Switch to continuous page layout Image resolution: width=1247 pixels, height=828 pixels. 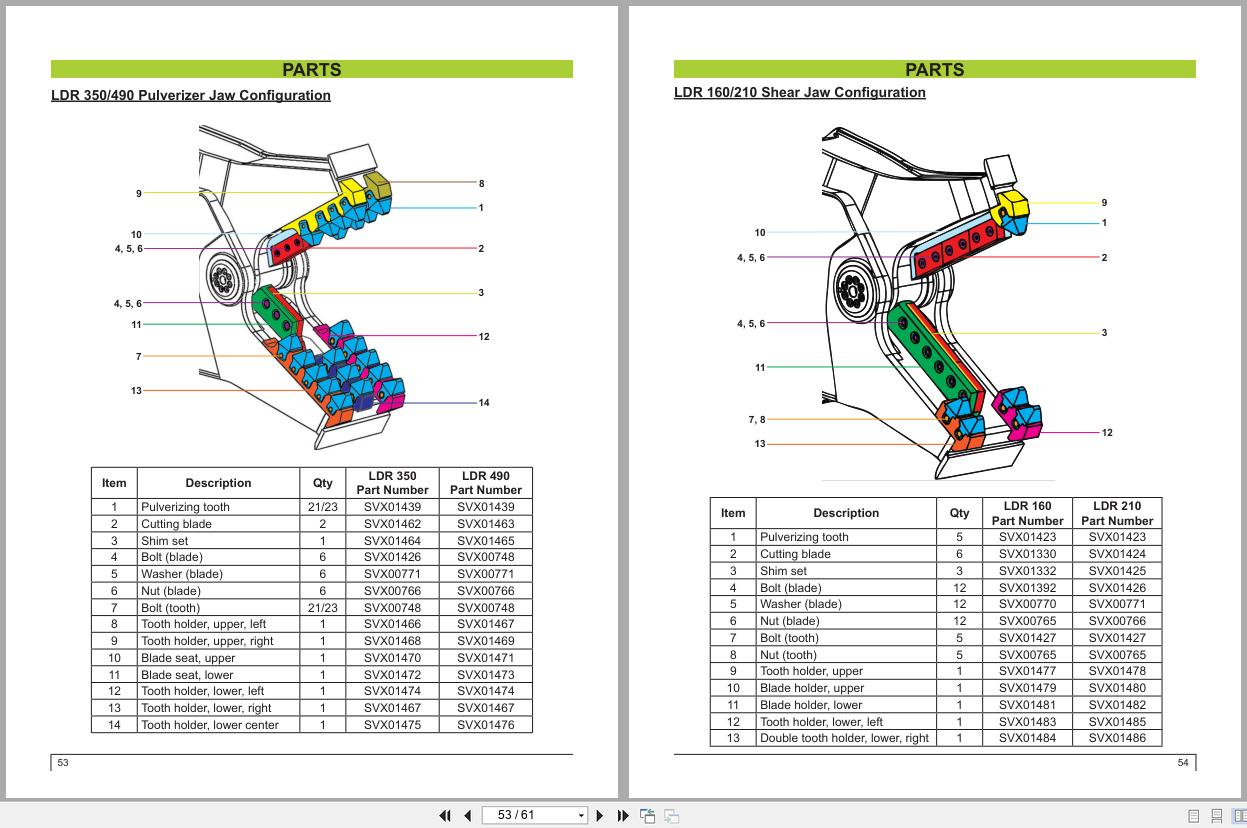click(x=1215, y=815)
